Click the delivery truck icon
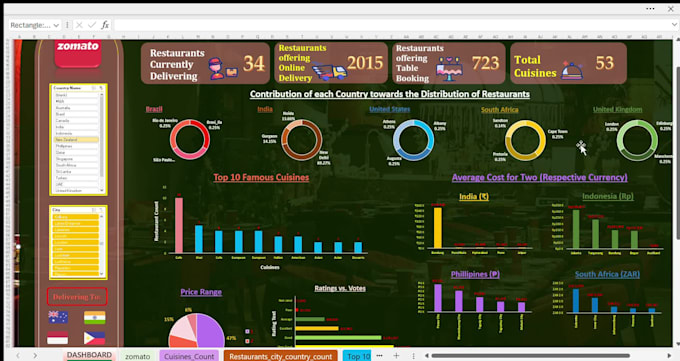 click(330, 72)
